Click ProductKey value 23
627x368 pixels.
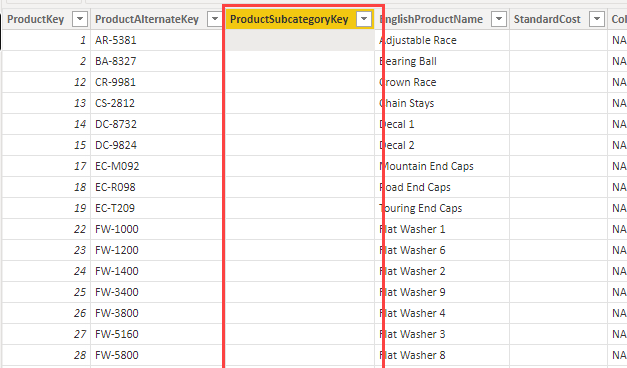[x=46, y=250]
